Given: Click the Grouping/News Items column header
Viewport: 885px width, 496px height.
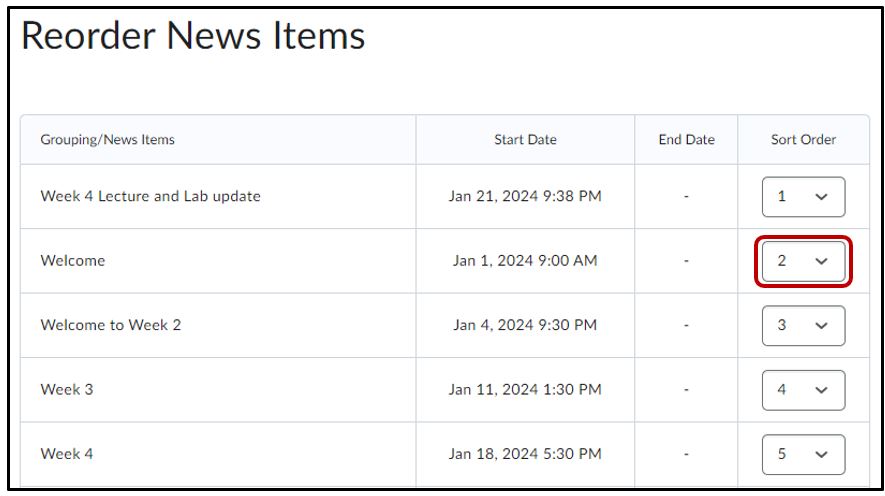Looking at the screenshot, I should 107,140.
